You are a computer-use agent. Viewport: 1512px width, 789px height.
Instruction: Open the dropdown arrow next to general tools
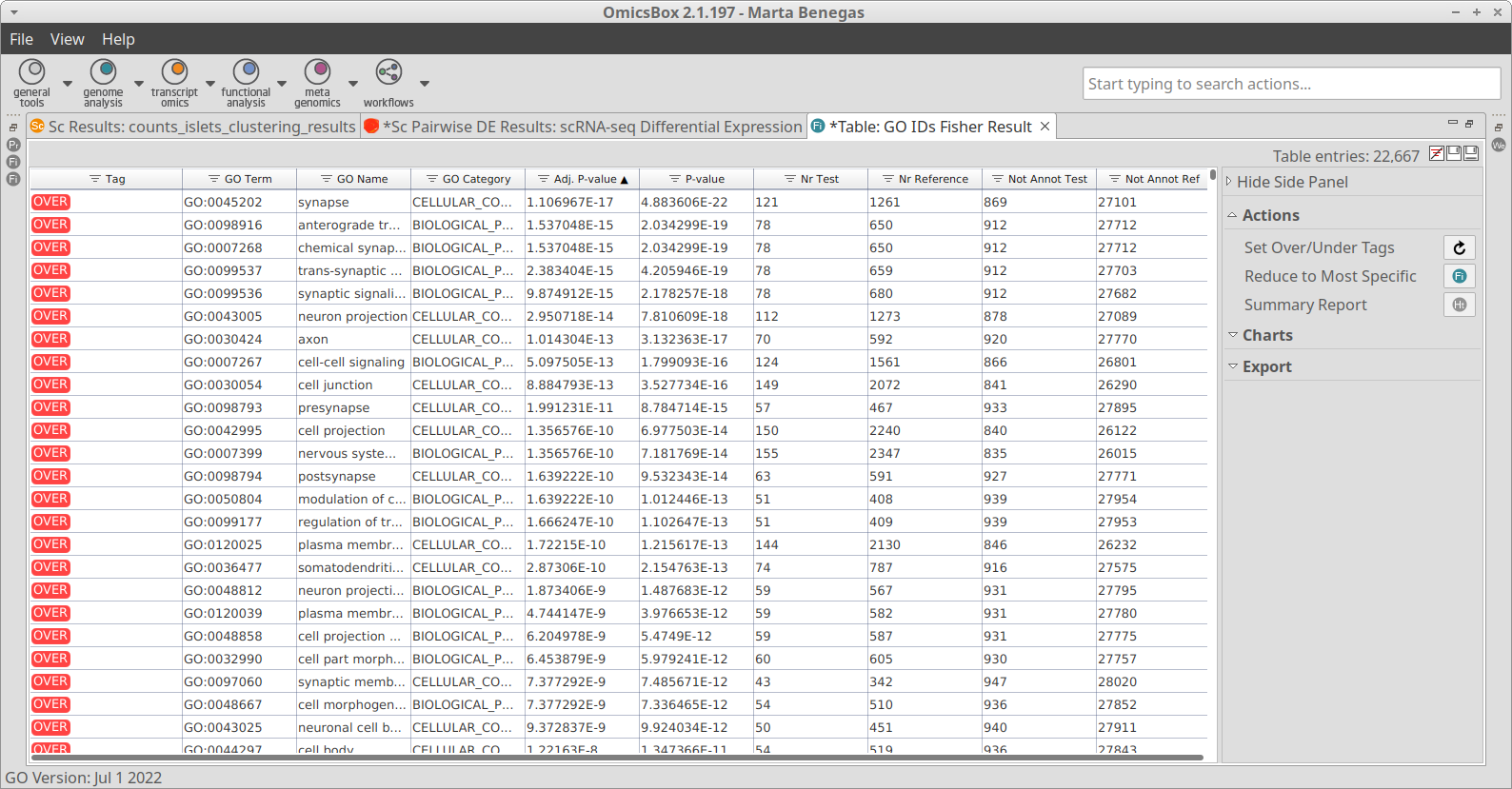pos(68,84)
